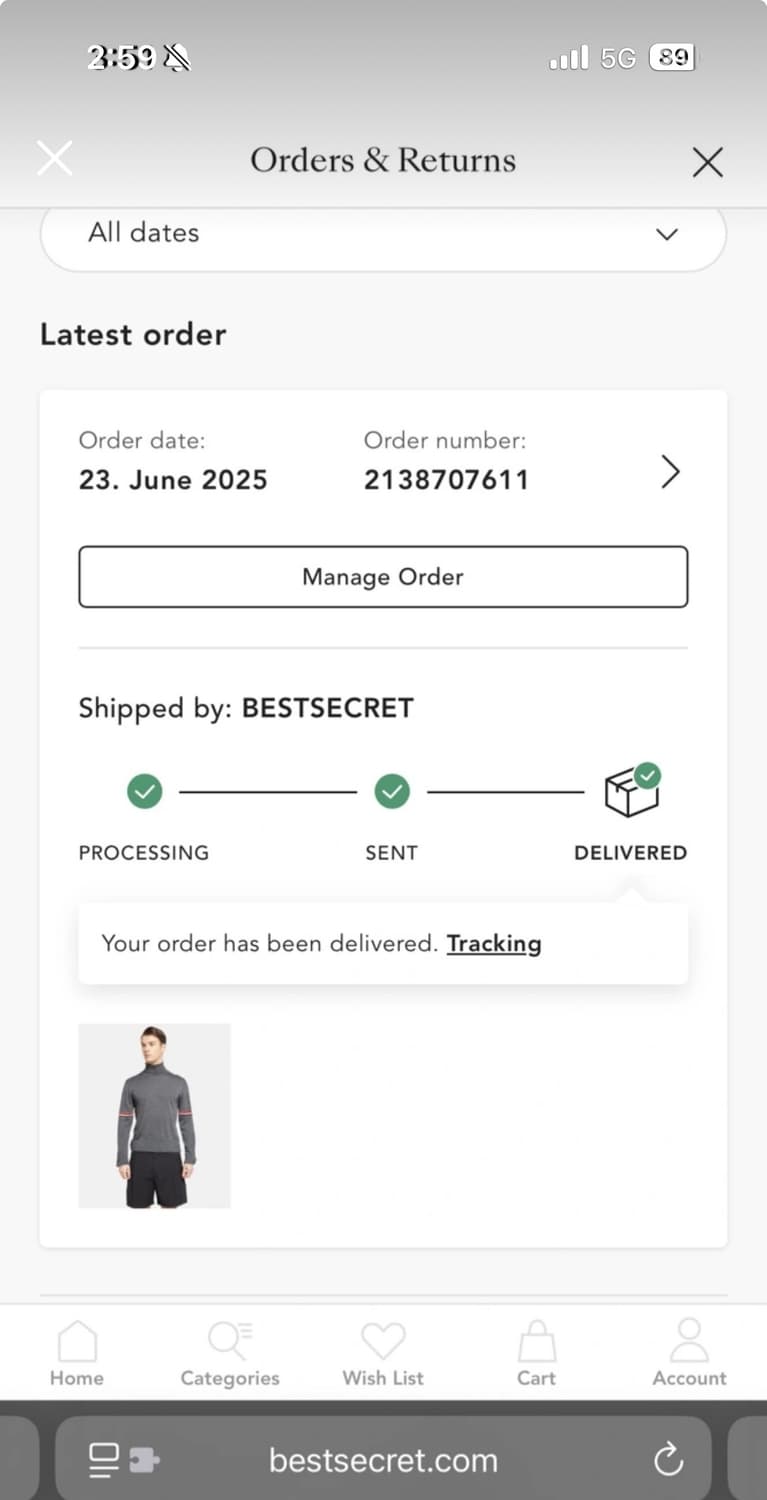
Task: Open the Cart bag icon
Action: (x=537, y=1341)
